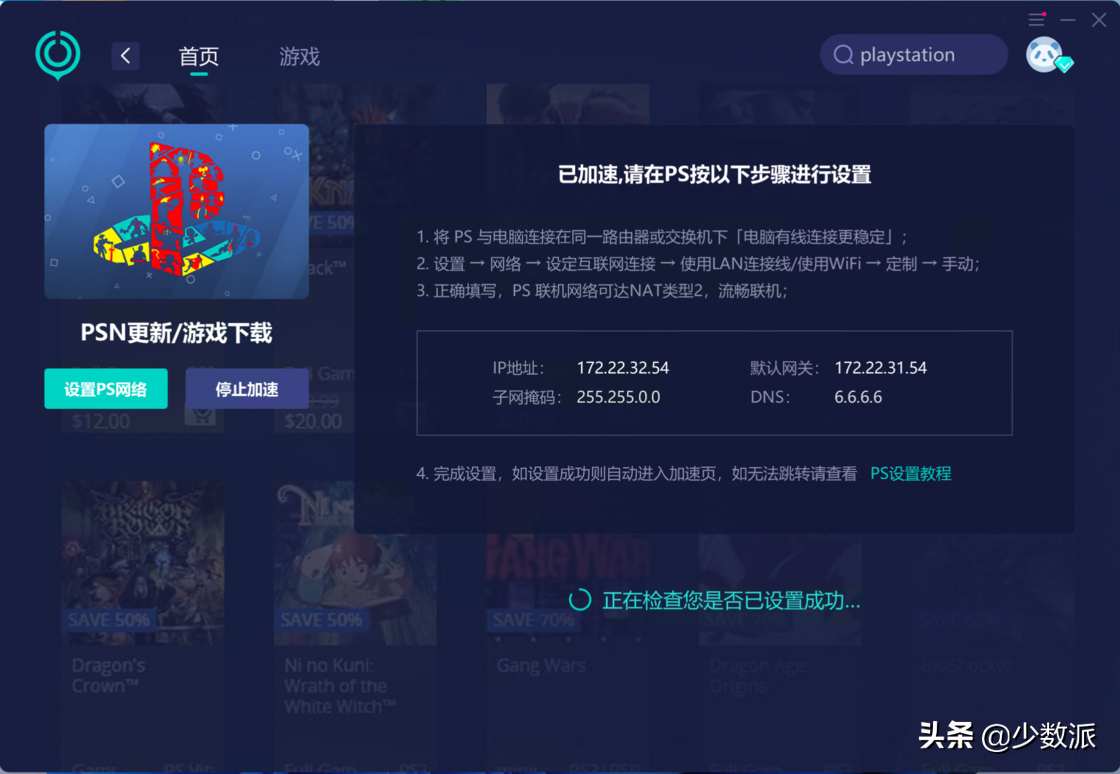This screenshot has width=1120, height=774.
Task: Select the IP address 172.22.32.54
Action: (x=623, y=368)
